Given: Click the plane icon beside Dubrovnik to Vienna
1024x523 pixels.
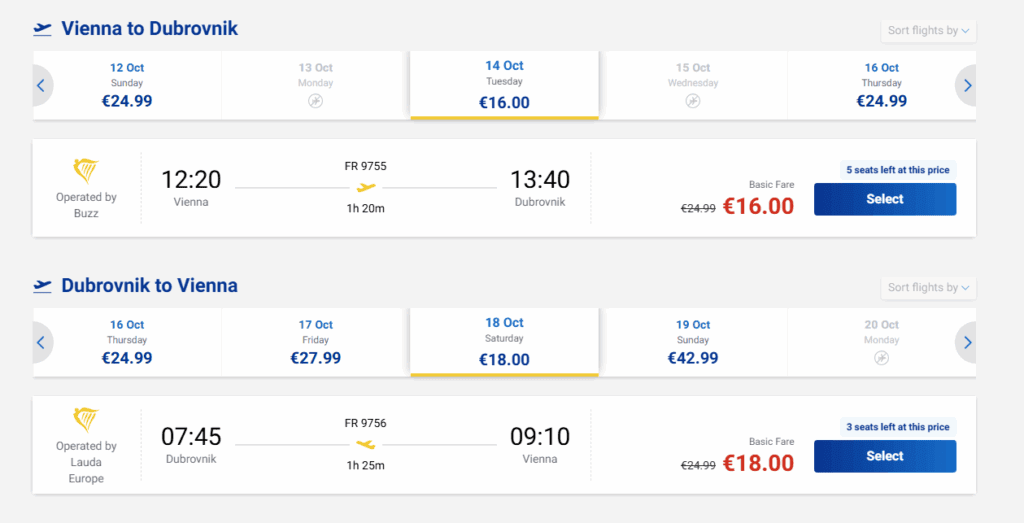Looking at the screenshot, I should (42, 286).
